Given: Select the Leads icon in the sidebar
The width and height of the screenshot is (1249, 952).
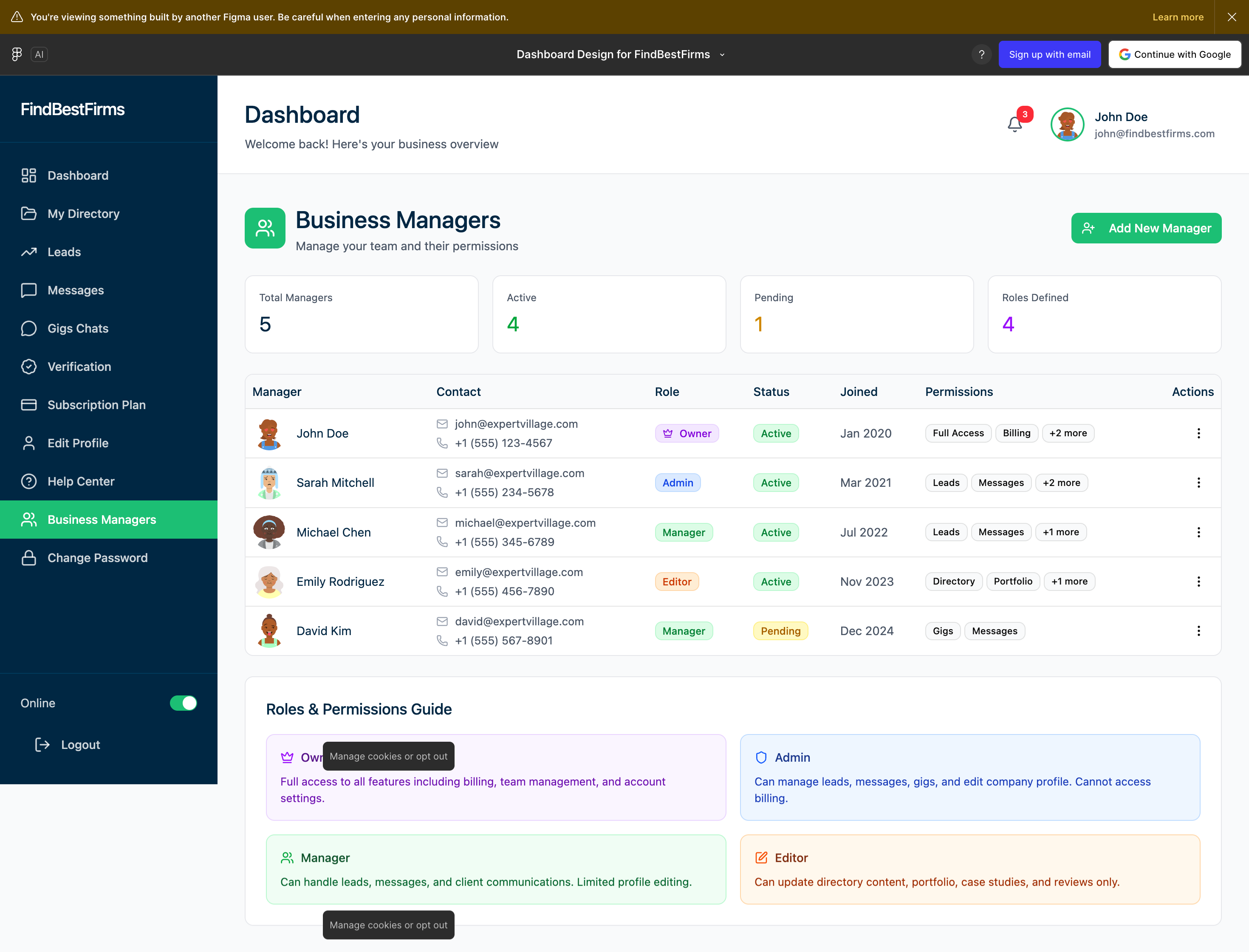Looking at the screenshot, I should tap(29, 251).
